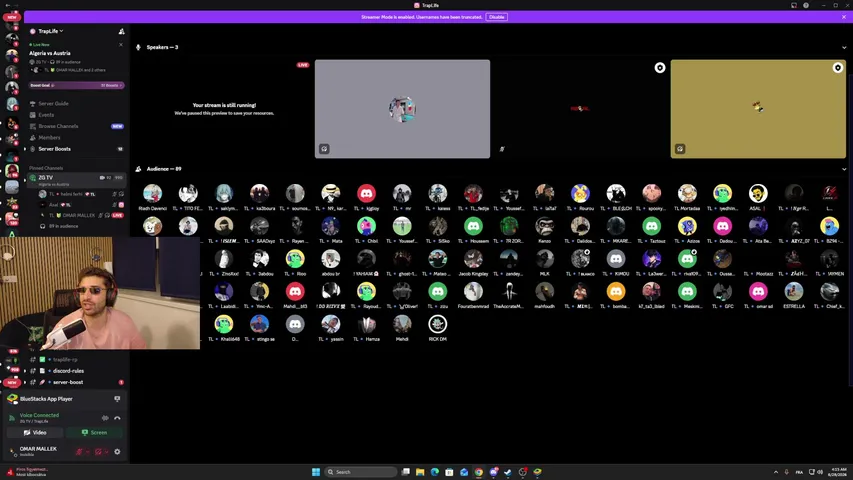
Task: Open Server Guide
Action: point(53,103)
